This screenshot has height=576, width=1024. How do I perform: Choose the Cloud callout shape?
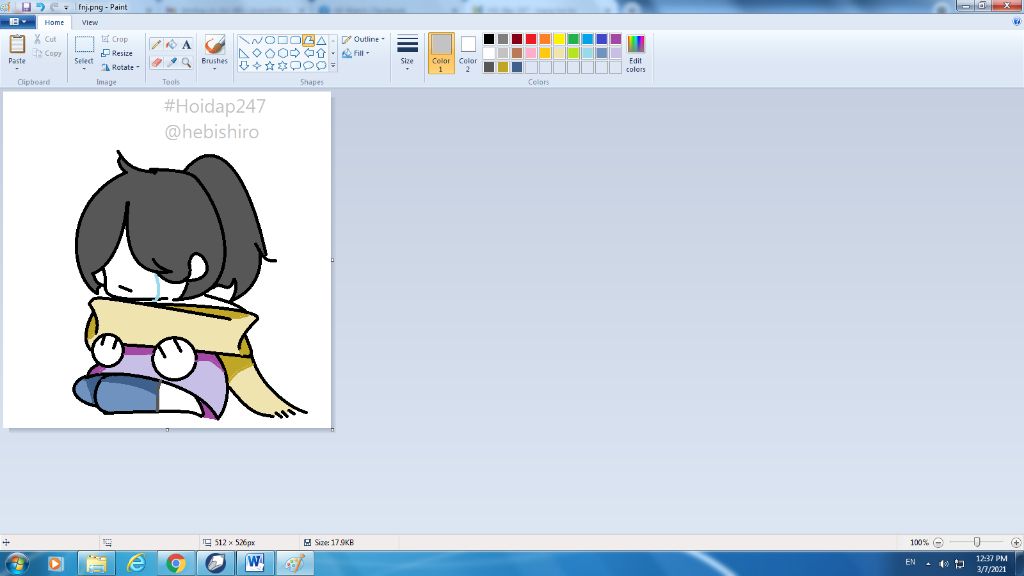[321, 65]
